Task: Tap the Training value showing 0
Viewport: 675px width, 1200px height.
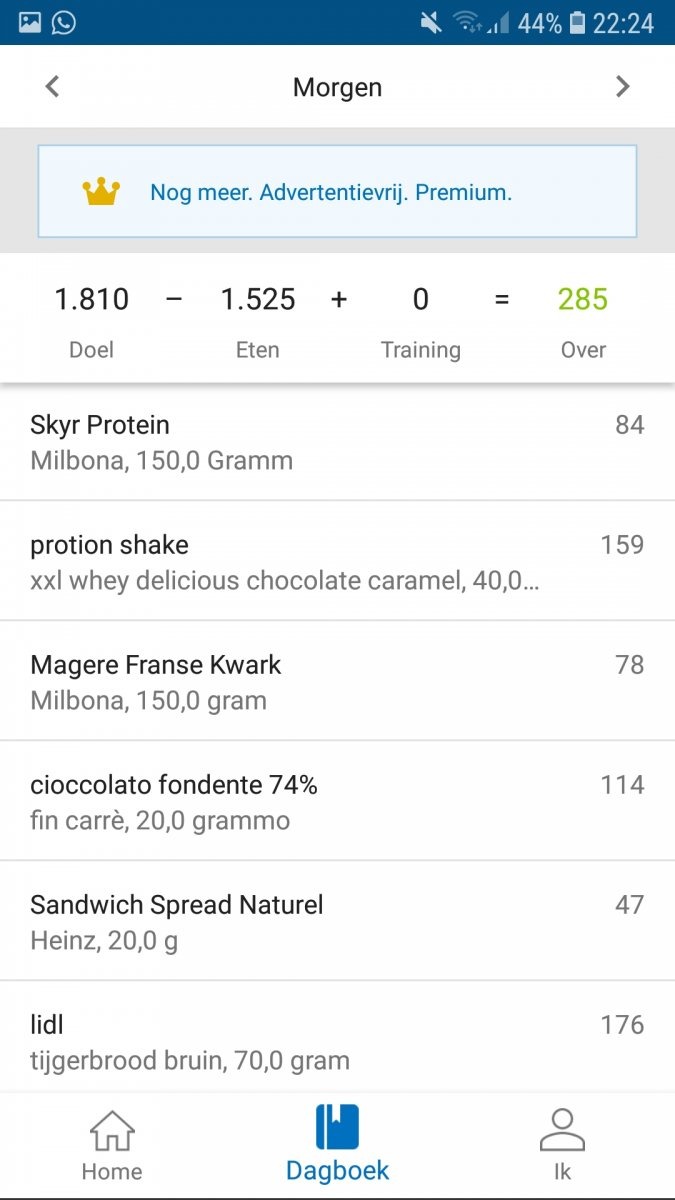Action: point(421,299)
